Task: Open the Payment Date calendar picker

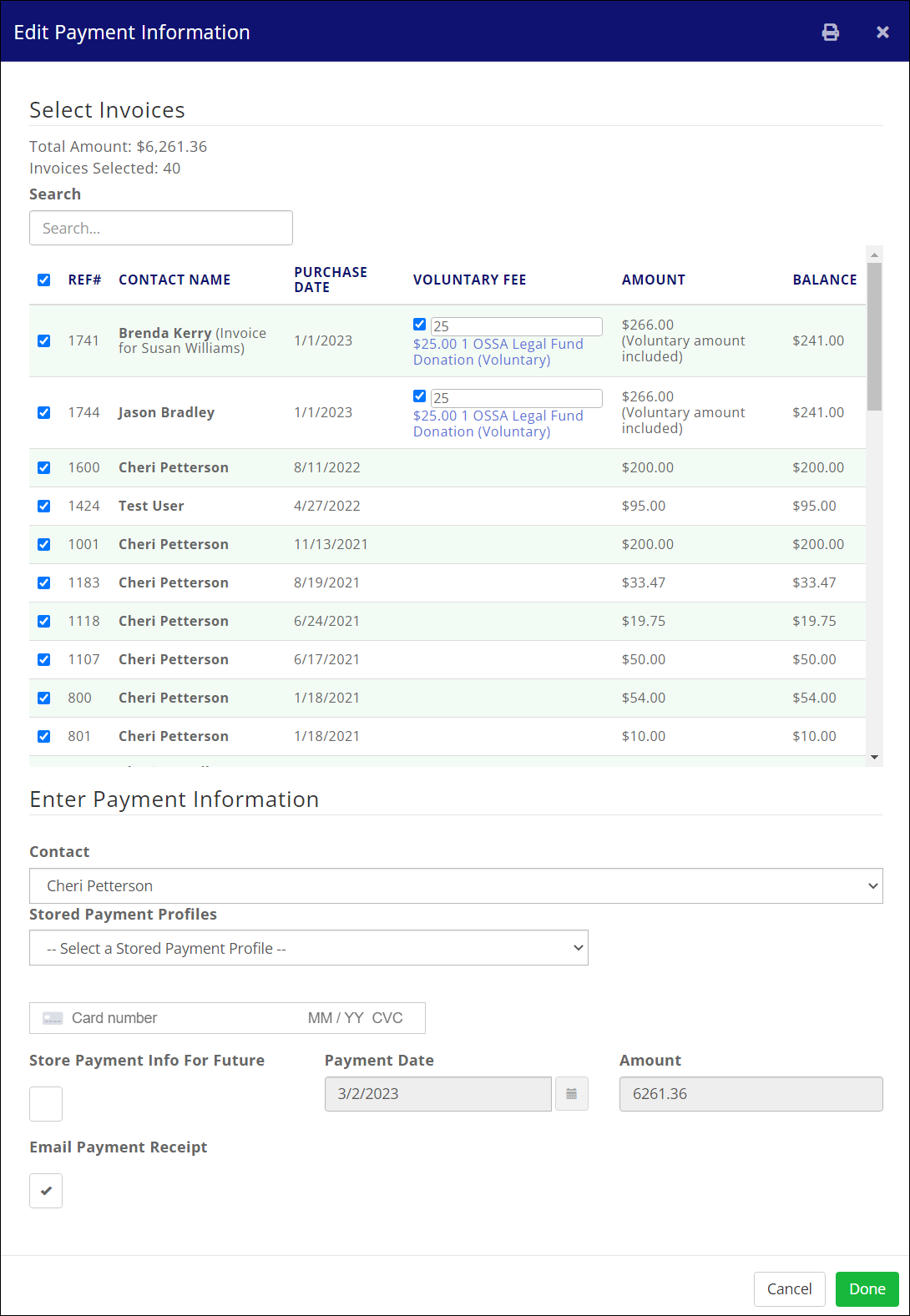Action: (x=572, y=1094)
